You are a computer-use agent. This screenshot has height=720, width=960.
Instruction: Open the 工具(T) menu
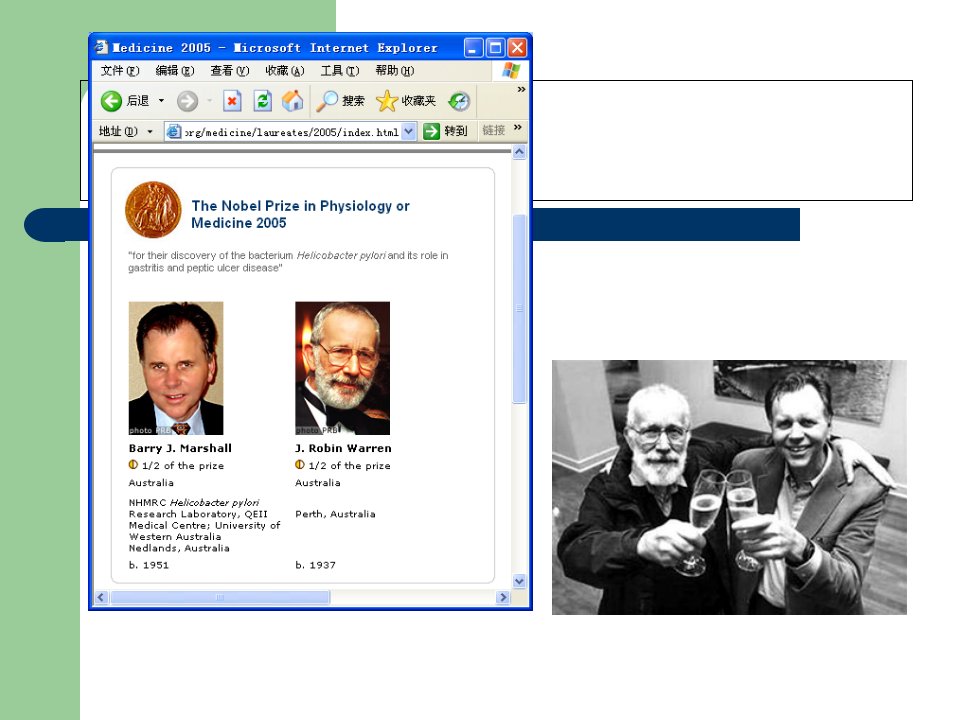click(x=340, y=70)
